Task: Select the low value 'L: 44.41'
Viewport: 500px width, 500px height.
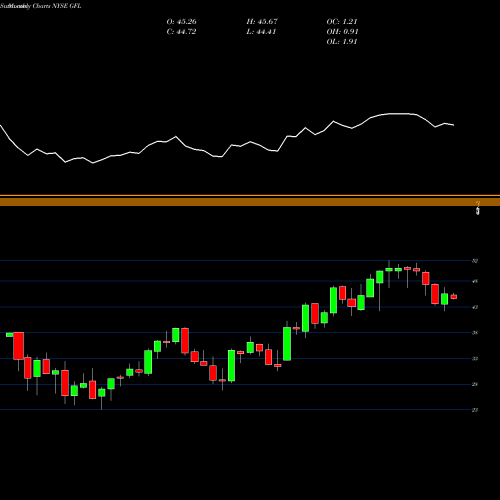Action: tap(261, 32)
